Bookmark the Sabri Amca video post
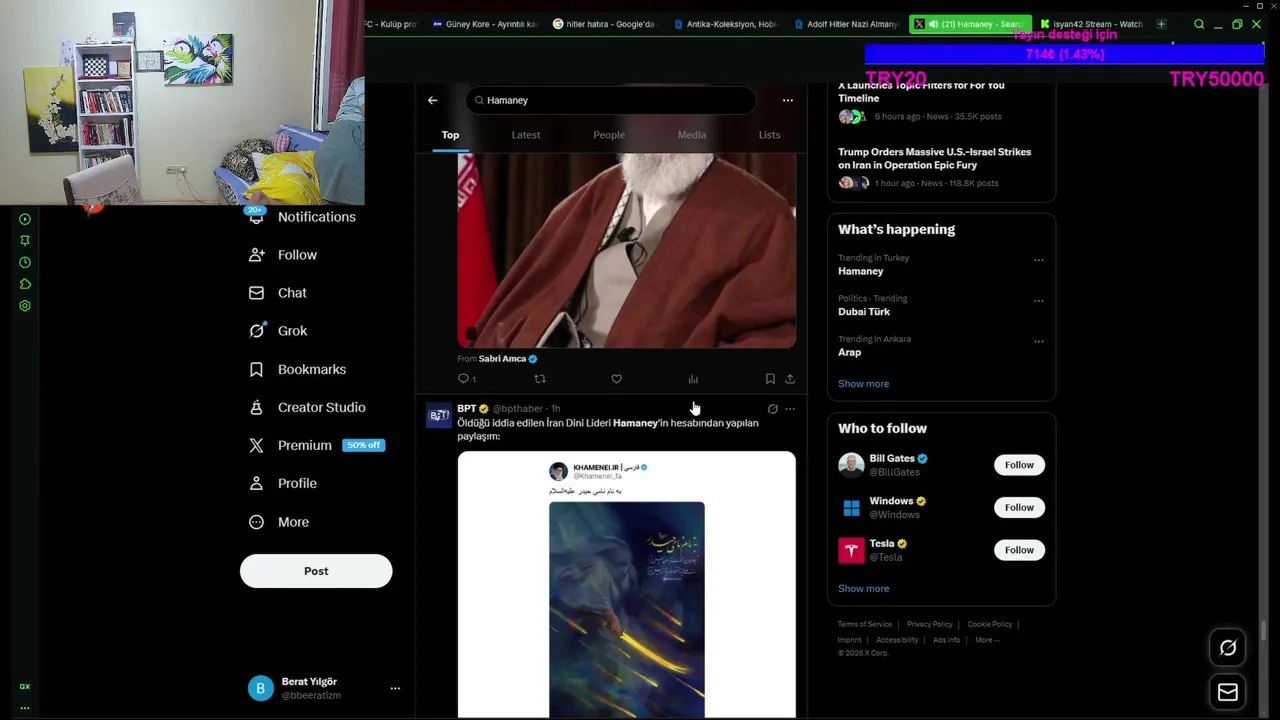1280x720 pixels. 770,379
